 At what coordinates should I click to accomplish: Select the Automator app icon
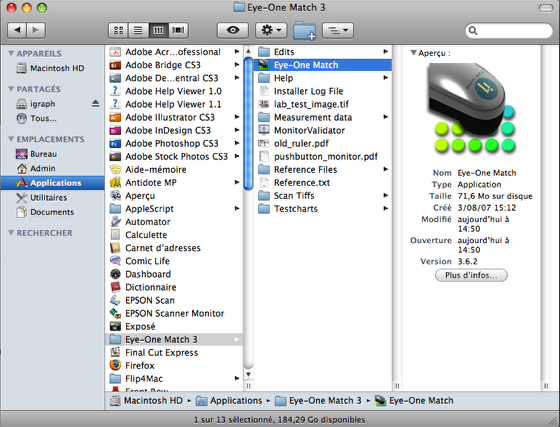coord(115,222)
